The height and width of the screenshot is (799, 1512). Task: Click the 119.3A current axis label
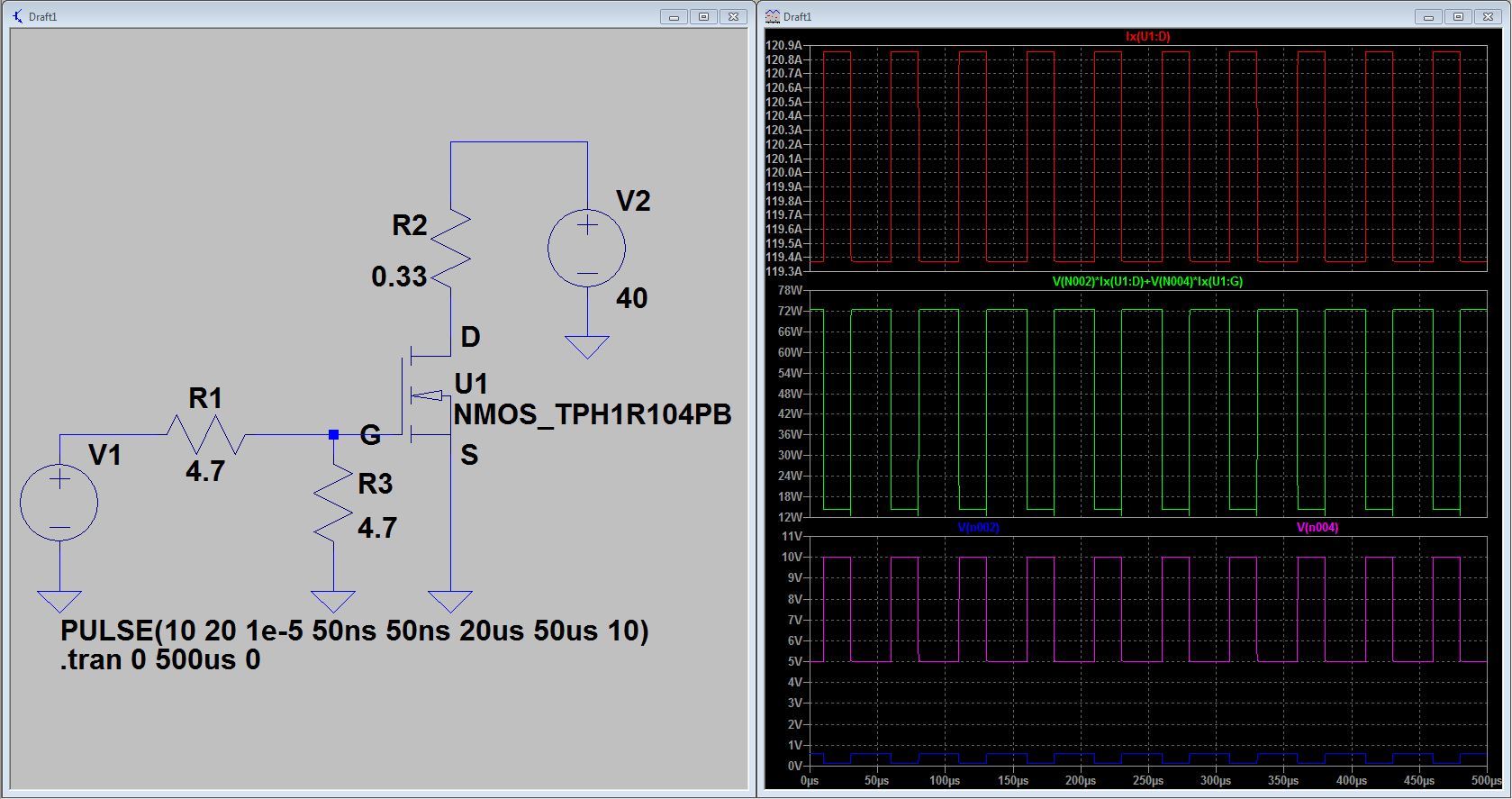pyautogui.click(x=783, y=271)
